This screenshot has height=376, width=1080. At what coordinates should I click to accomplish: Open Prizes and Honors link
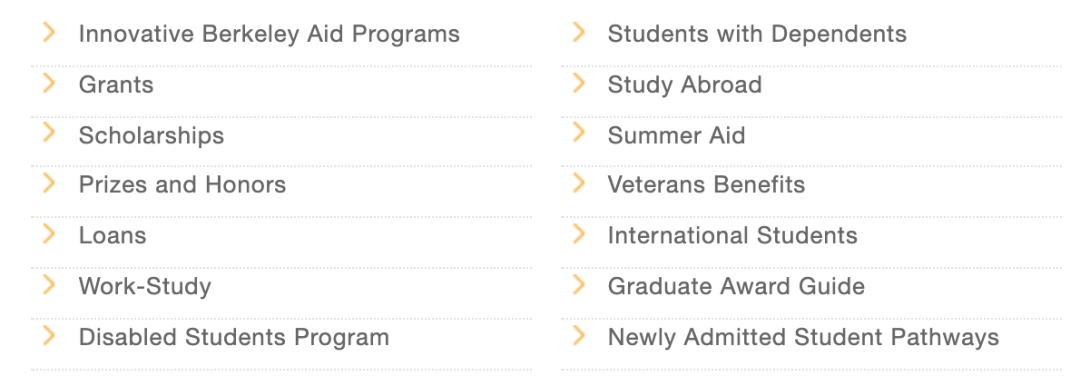tap(183, 185)
